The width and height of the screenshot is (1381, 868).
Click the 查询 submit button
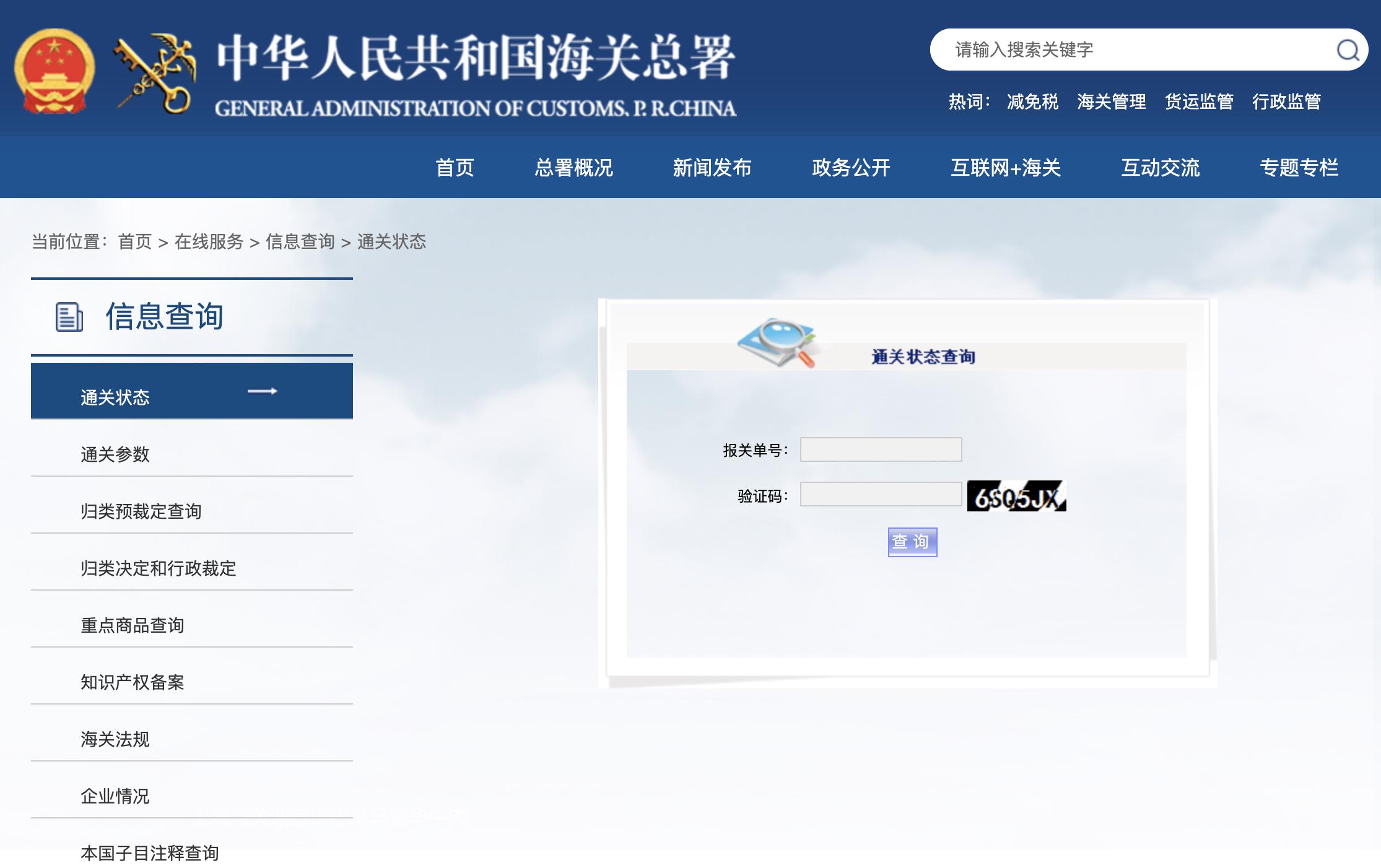point(912,542)
